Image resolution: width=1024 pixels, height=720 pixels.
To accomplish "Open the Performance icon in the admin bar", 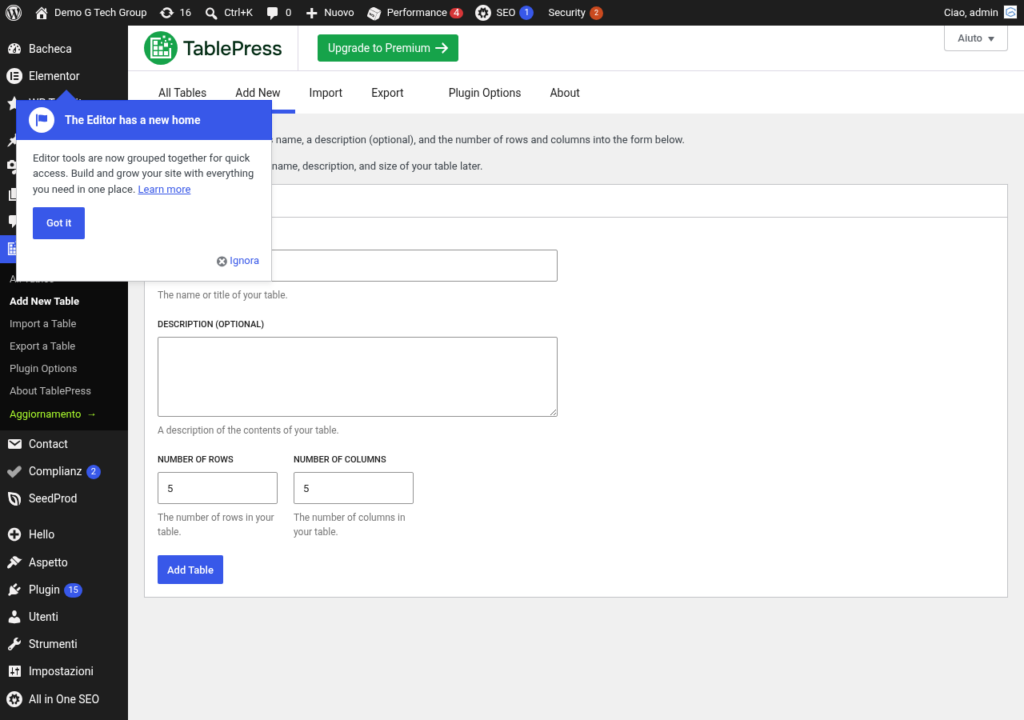I will pyautogui.click(x=374, y=12).
